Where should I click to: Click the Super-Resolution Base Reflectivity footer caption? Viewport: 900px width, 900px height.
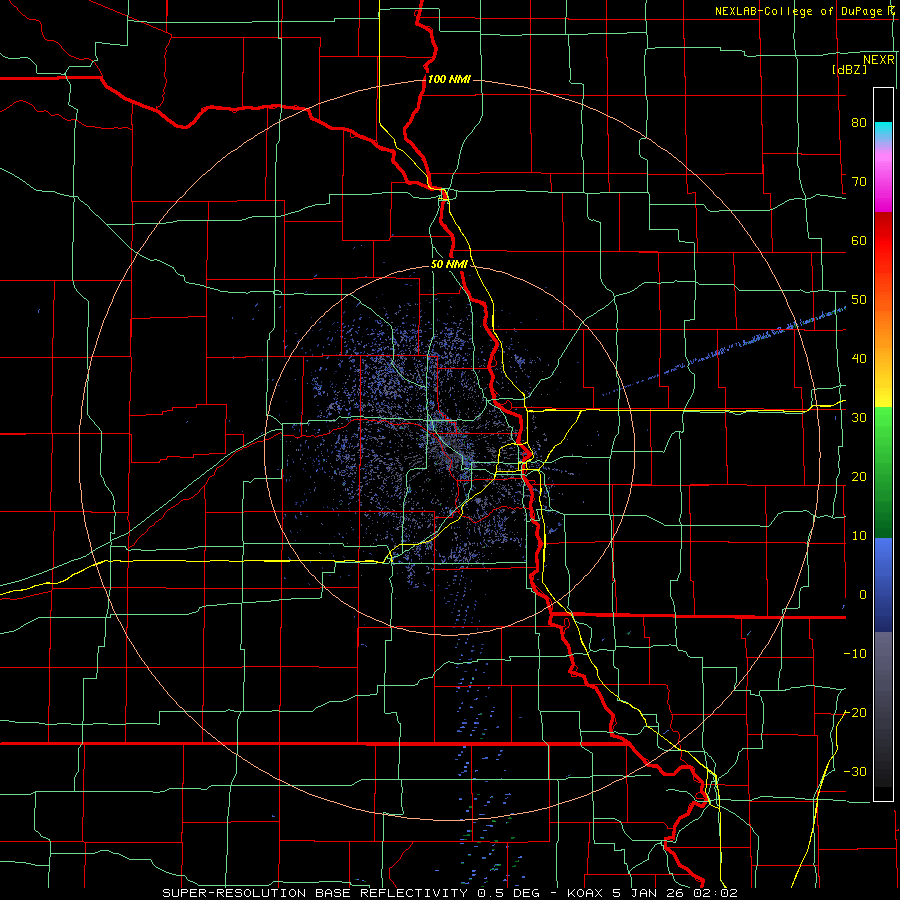(x=449, y=893)
